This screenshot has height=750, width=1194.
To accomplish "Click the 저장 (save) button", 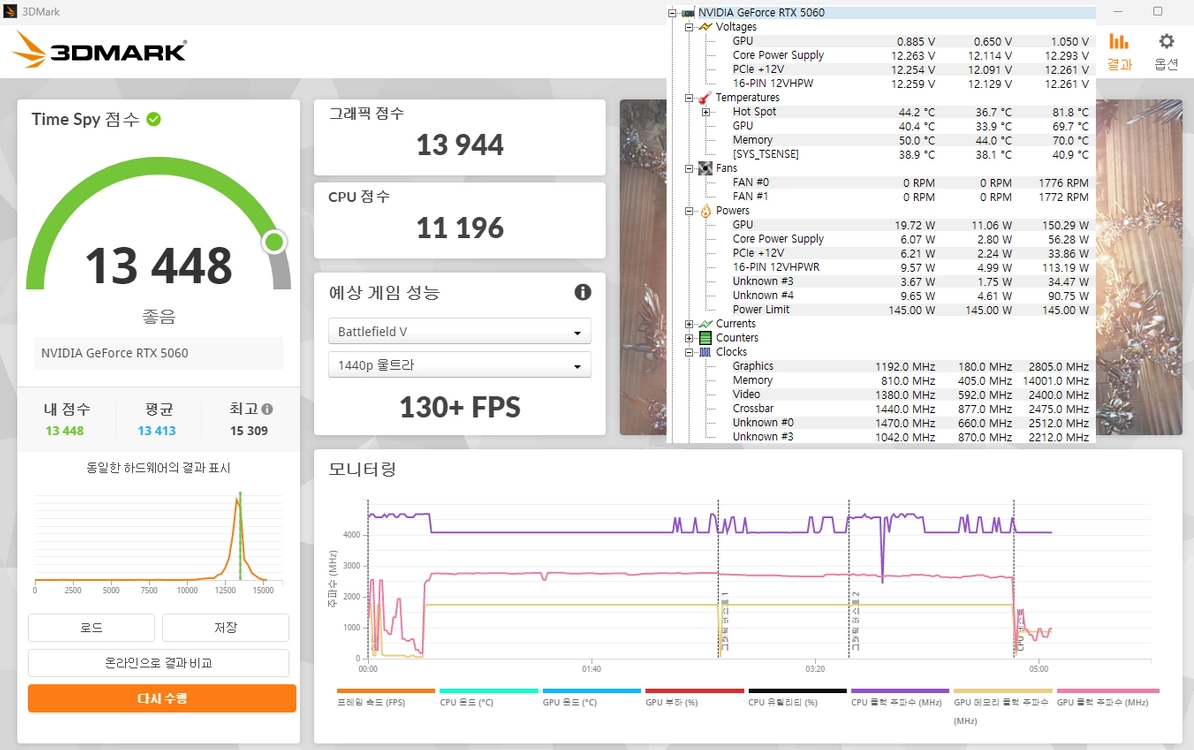I will [x=225, y=627].
